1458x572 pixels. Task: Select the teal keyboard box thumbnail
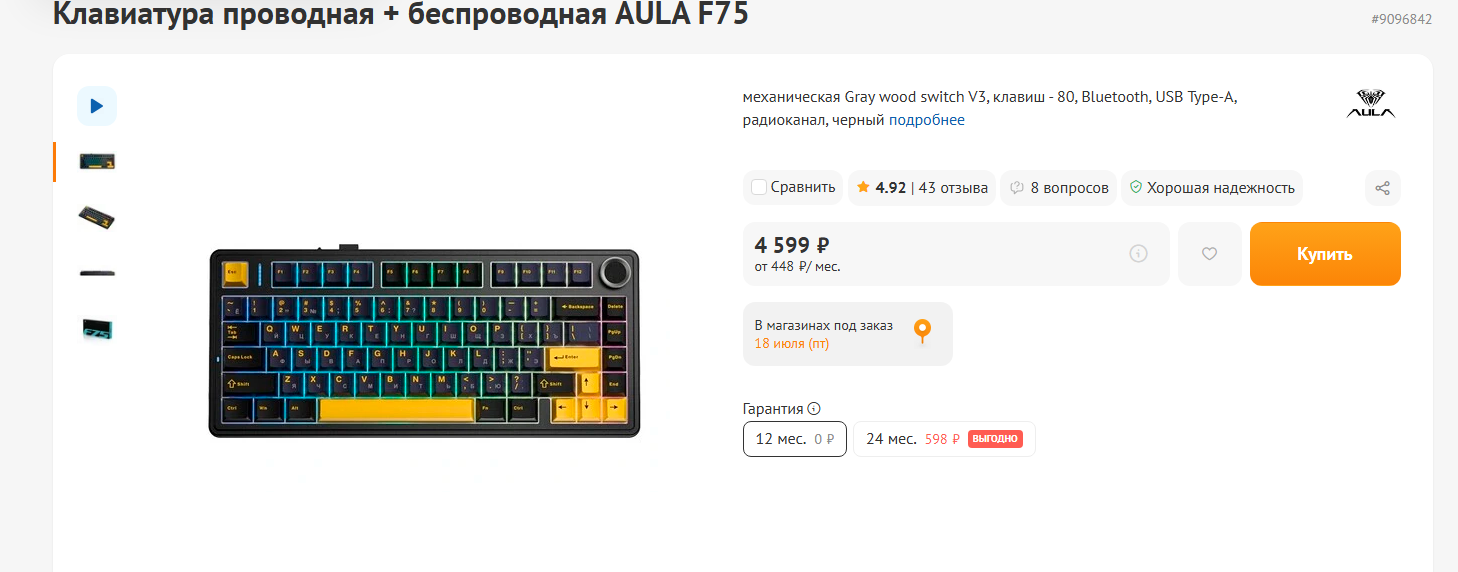[97, 328]
